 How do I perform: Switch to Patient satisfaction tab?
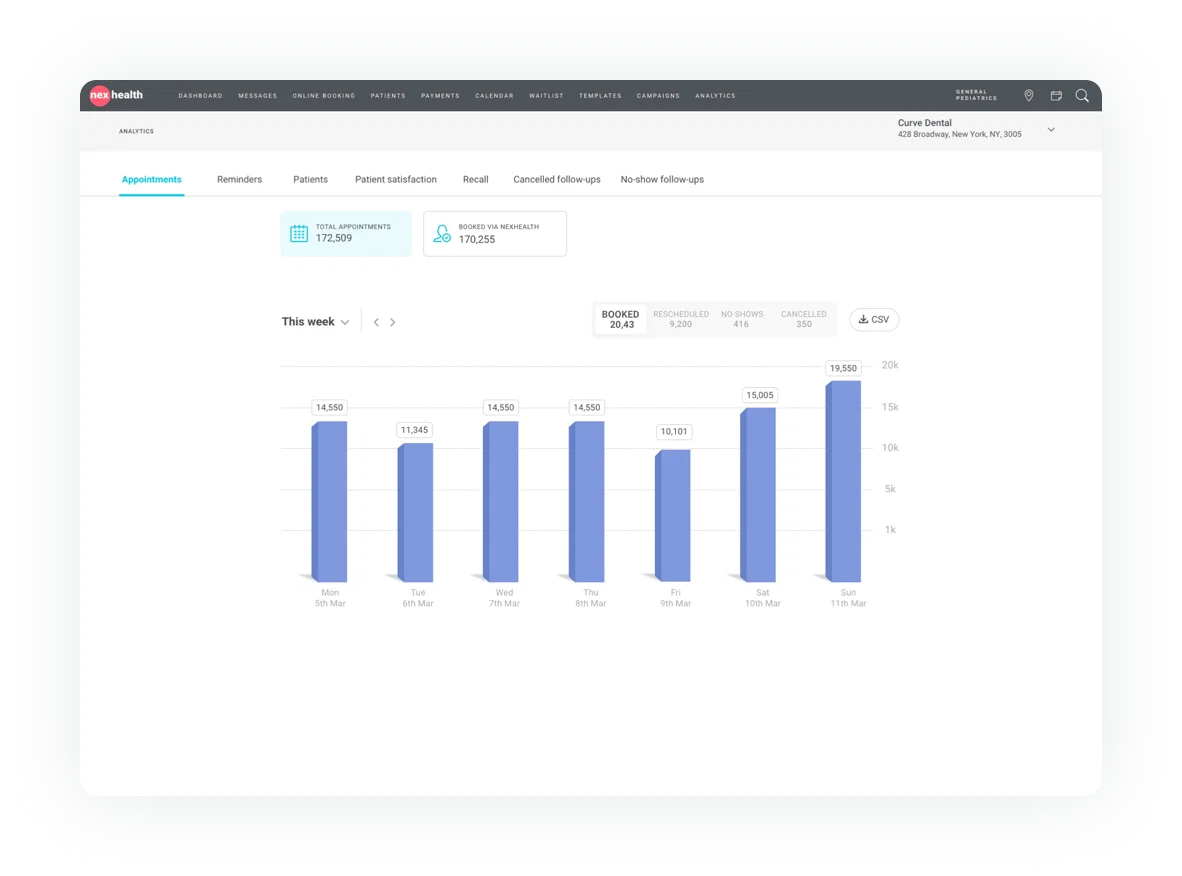396,180
